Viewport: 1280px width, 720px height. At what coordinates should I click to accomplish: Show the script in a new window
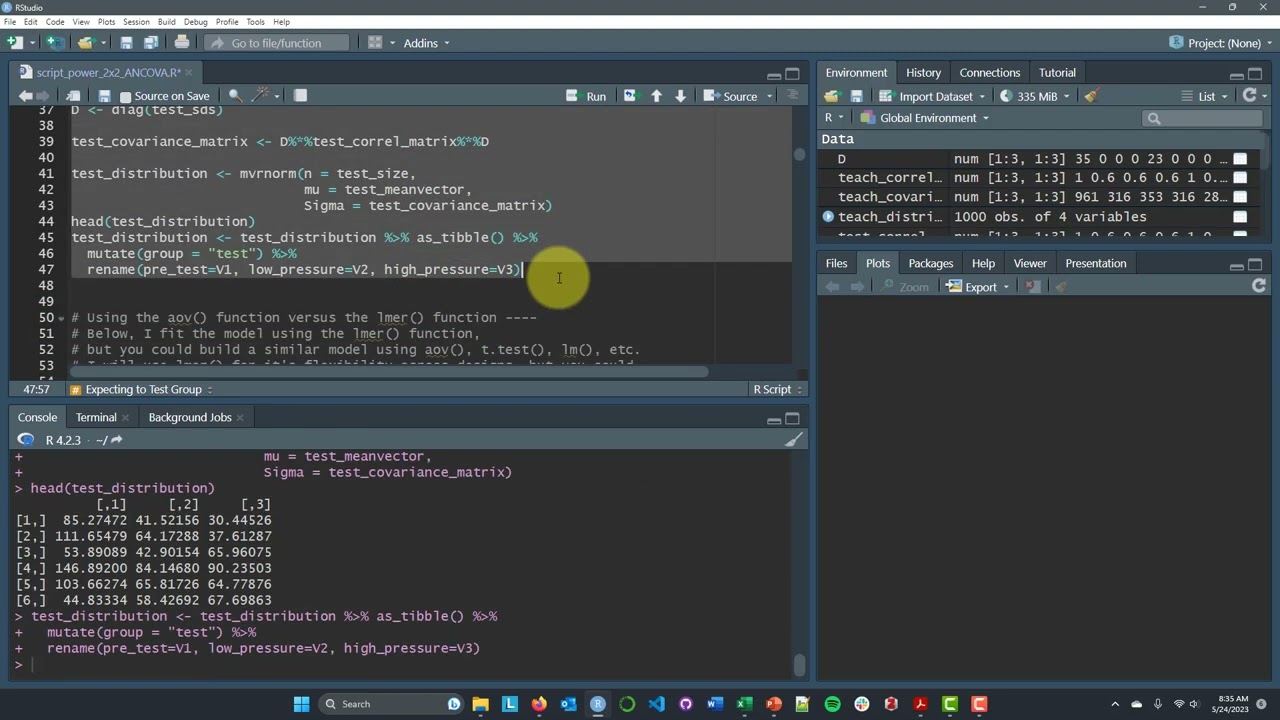[73, 96]
